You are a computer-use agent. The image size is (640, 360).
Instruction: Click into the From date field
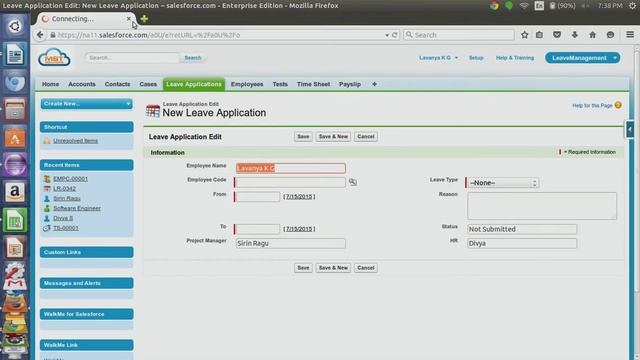pyautogui.click(x=258, y=197)
